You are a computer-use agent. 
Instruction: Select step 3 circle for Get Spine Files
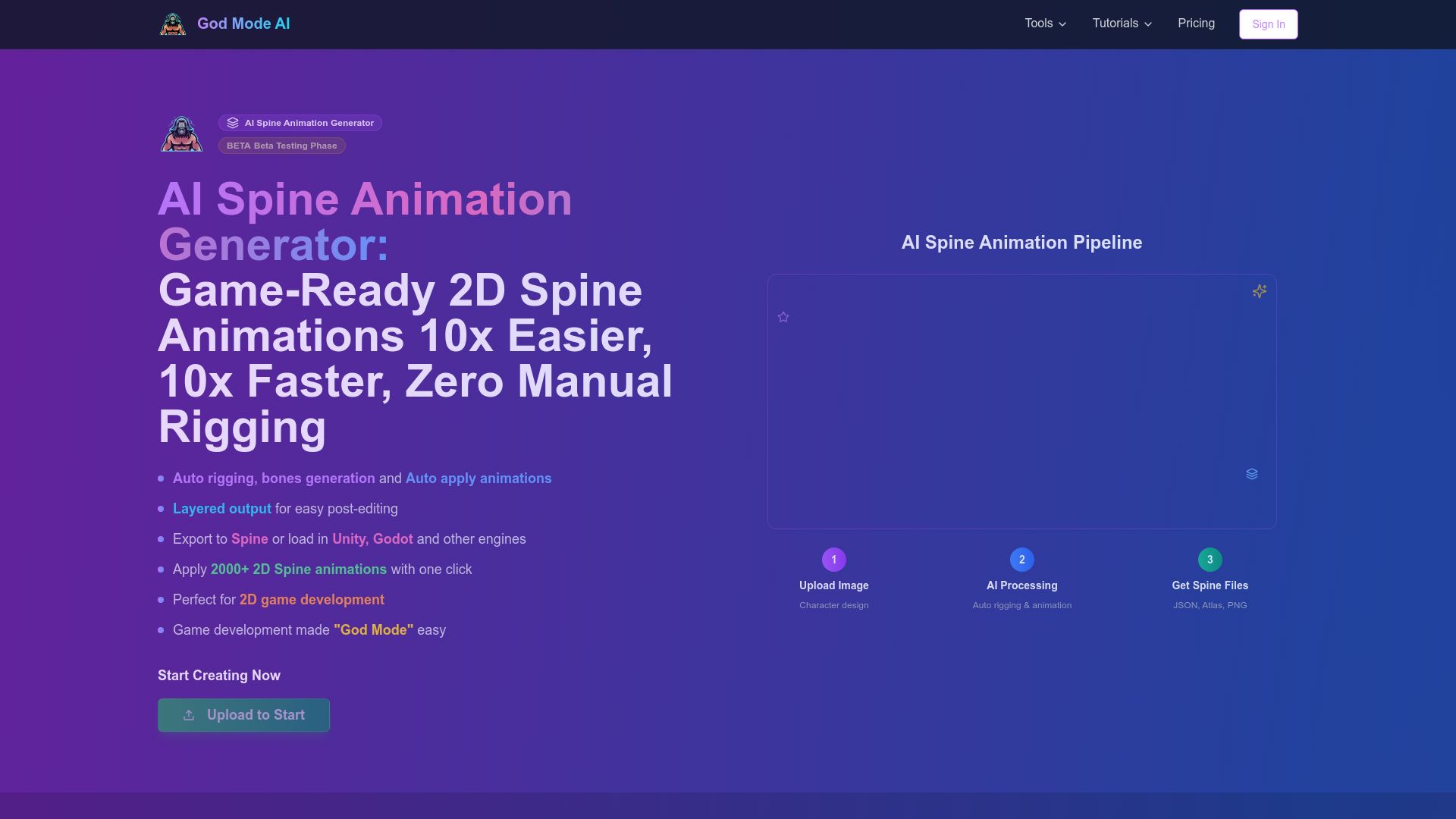(1210, 560)
